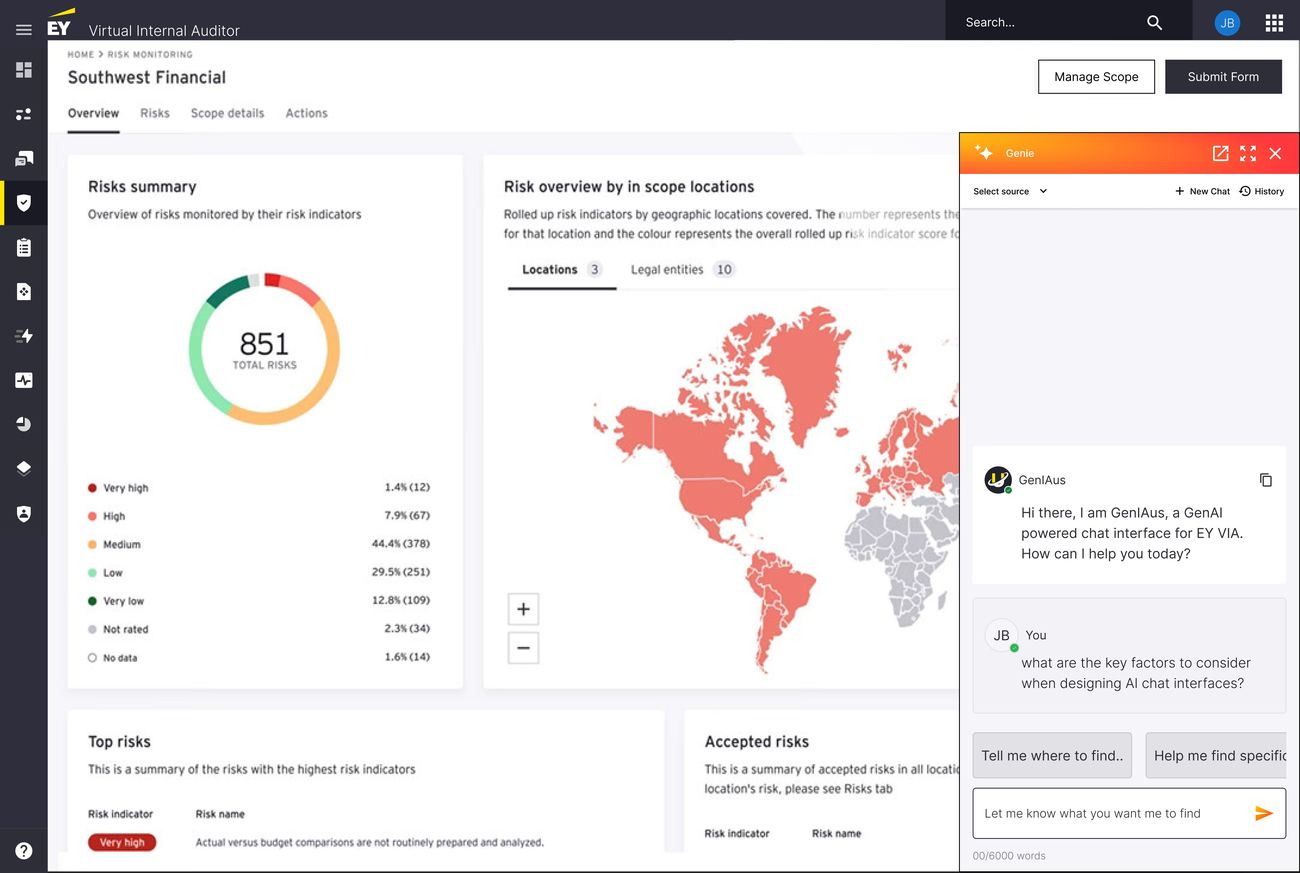This screenshot has width=1300, height=873.
Task: Open the hamburger navigation menu
Action: [x=24, y=30]
